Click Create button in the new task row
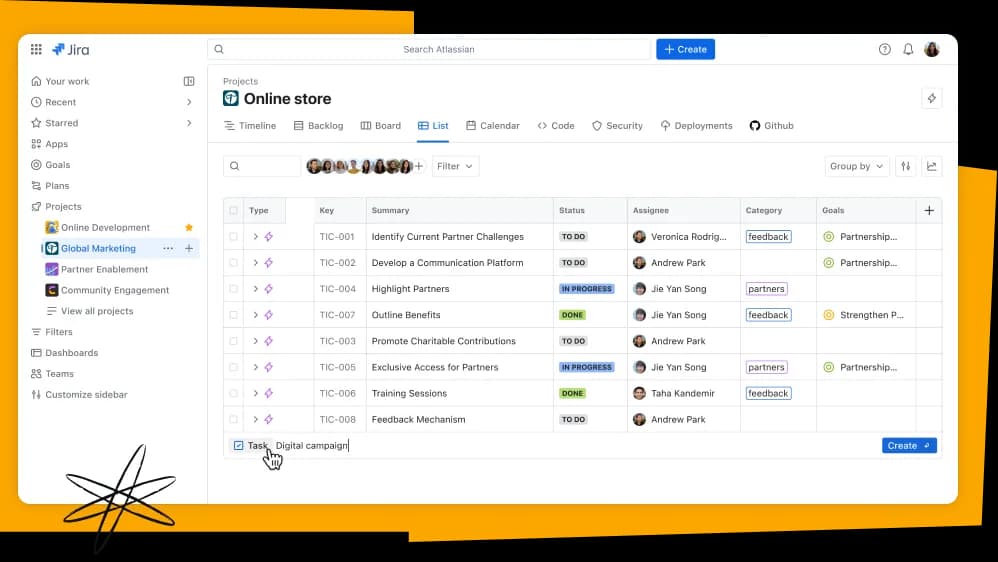Screen dimensions: 998x562 [909, 446]
